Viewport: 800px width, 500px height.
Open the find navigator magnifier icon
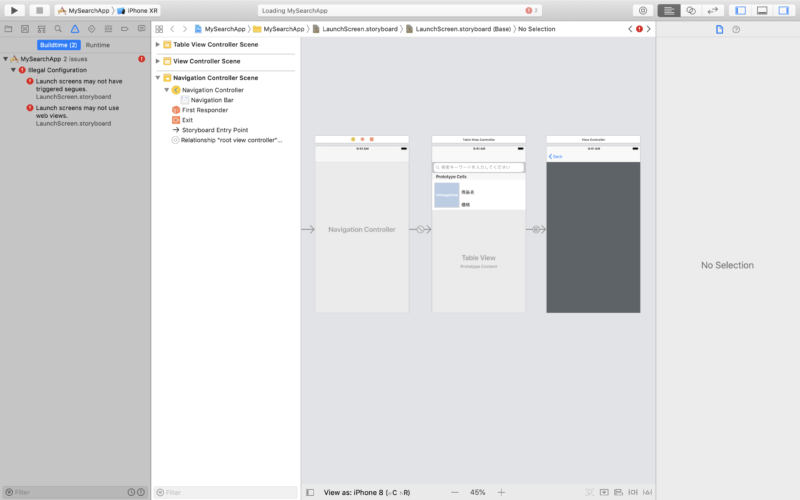coord(58,29)
